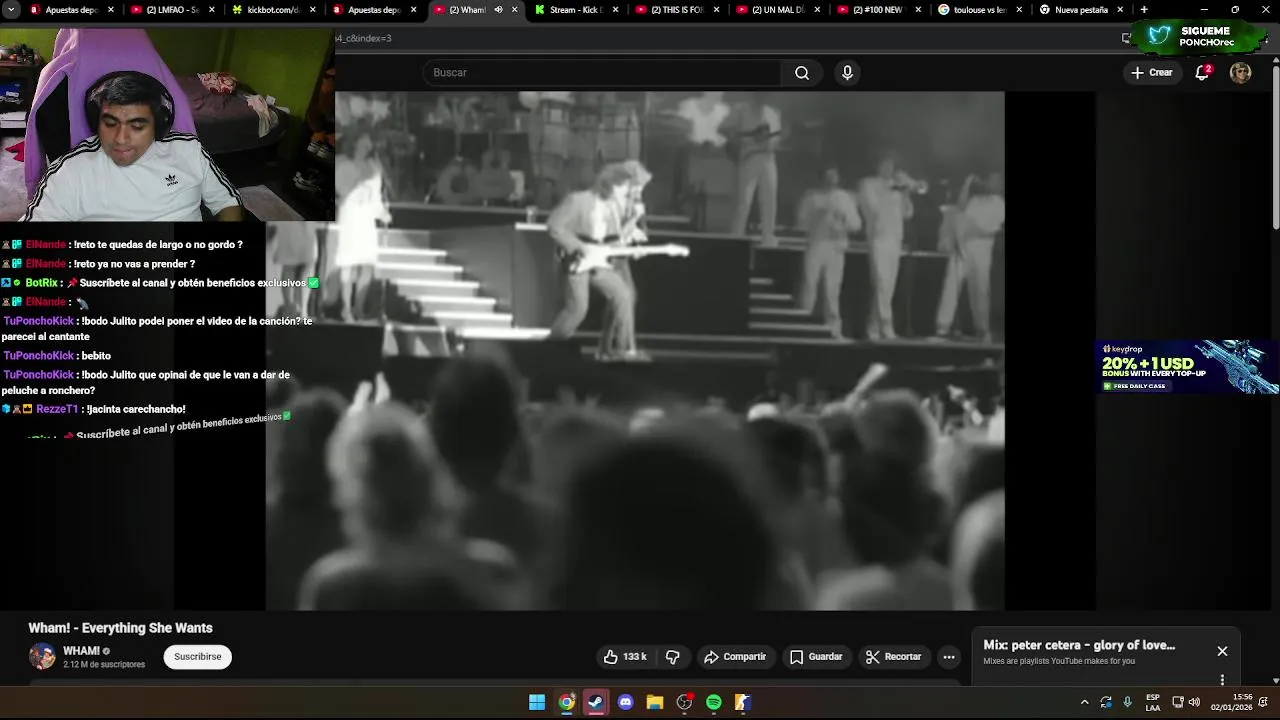Image resolution: width=1280 pixels, height=720 pixels.
Task: Click the network sync tray icon
Action: point(1106,702)
